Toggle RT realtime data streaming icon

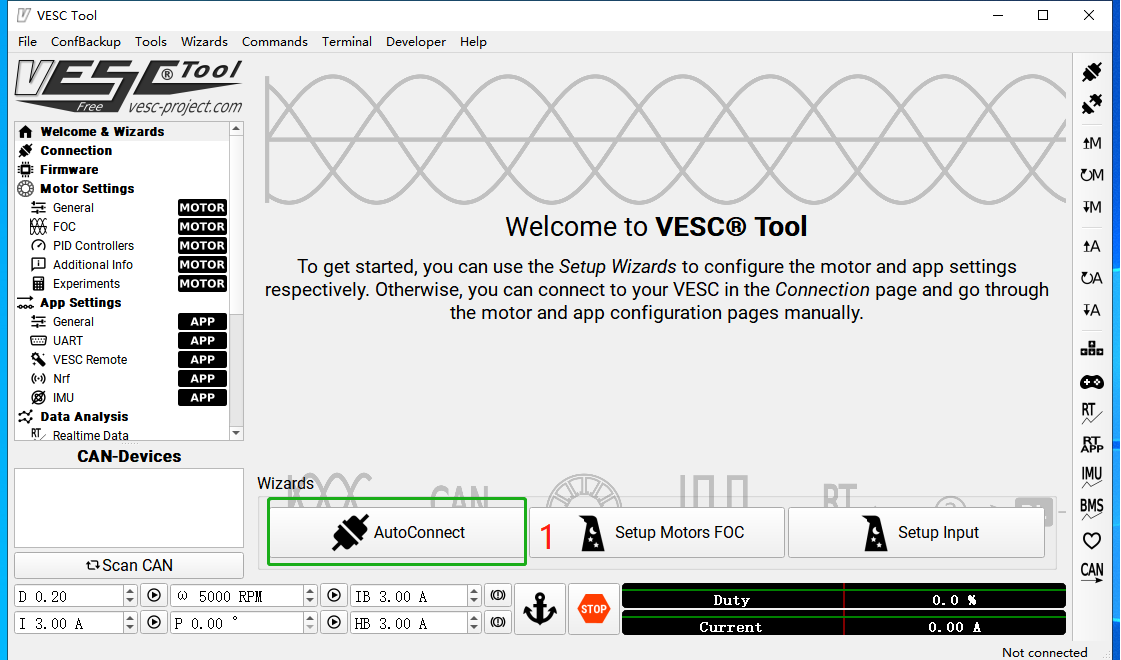tap(1091, 414)
